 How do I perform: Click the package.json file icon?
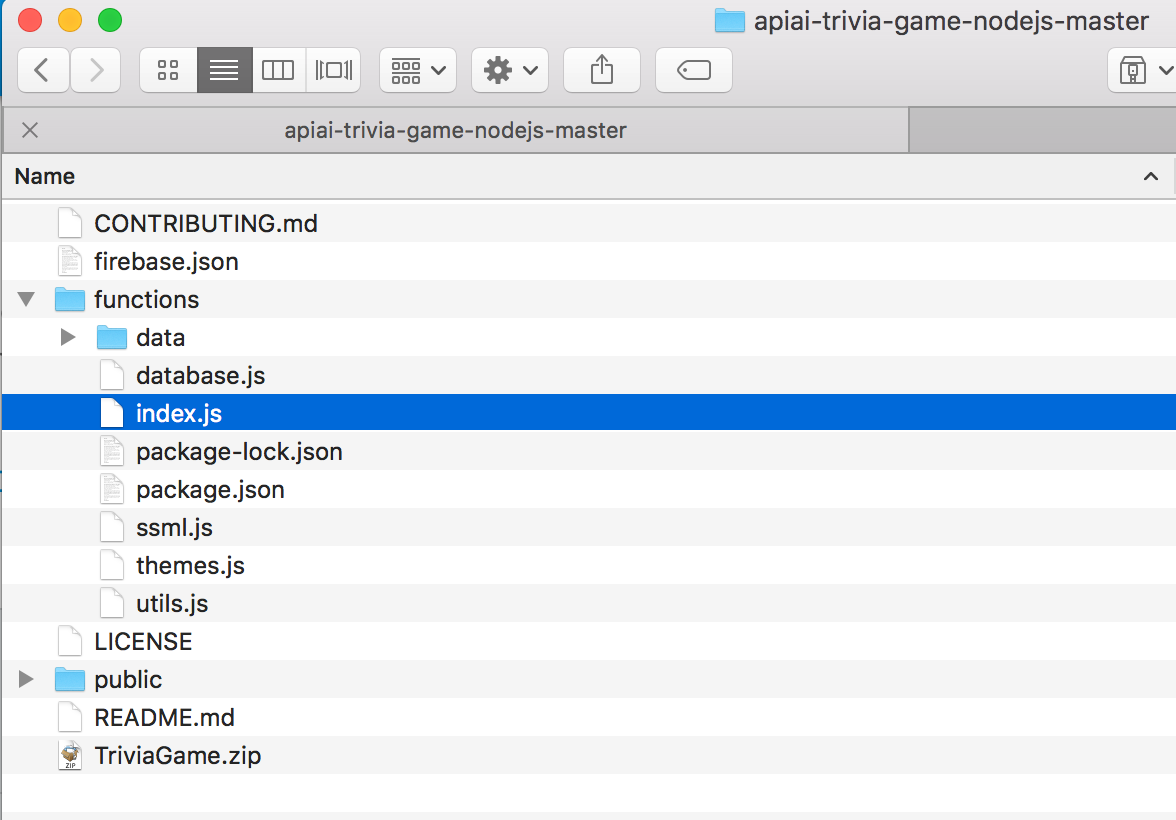pos(112,489)
